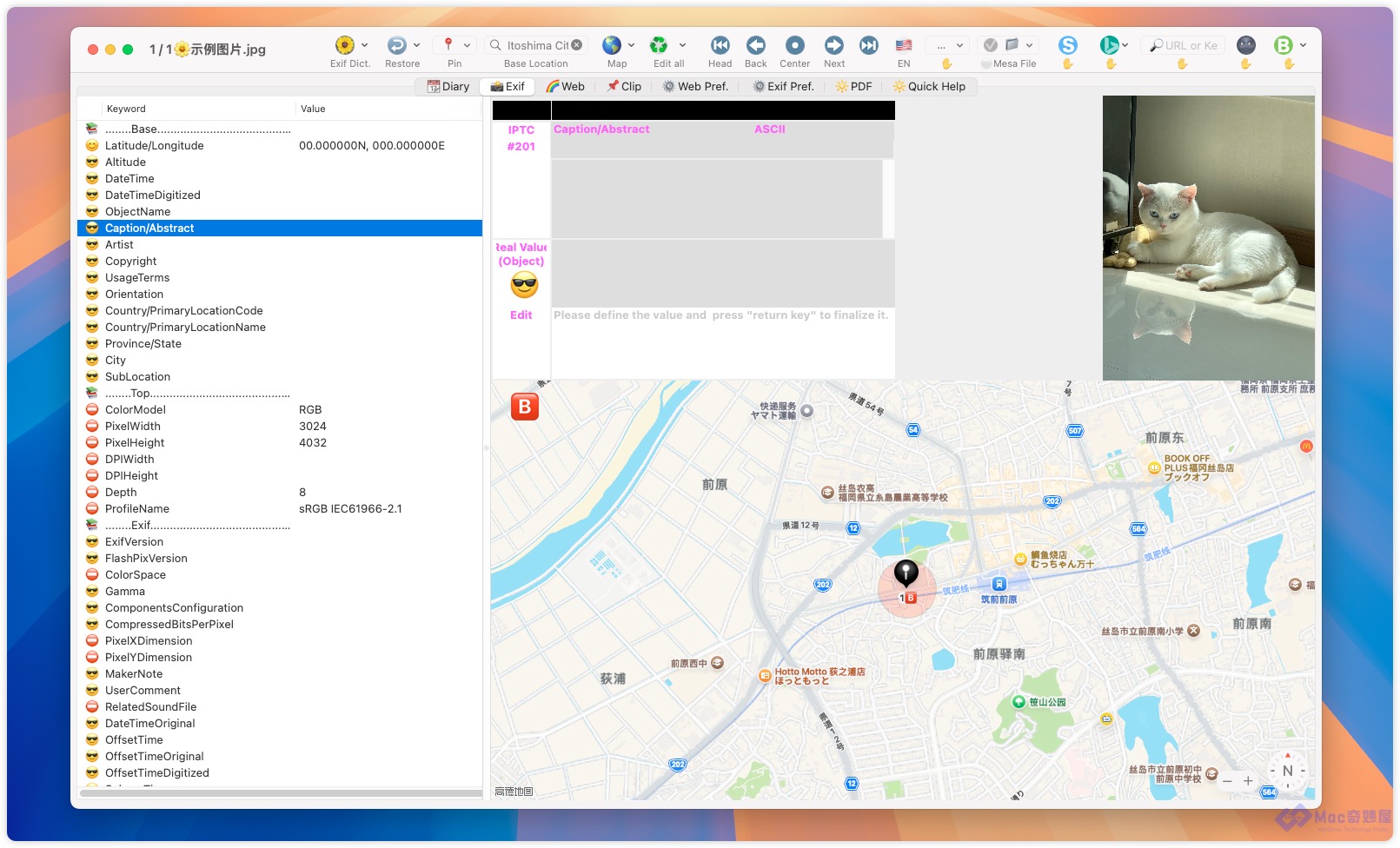
Task: Select the Copyright keyword row
Action: (x=280, y=262)
